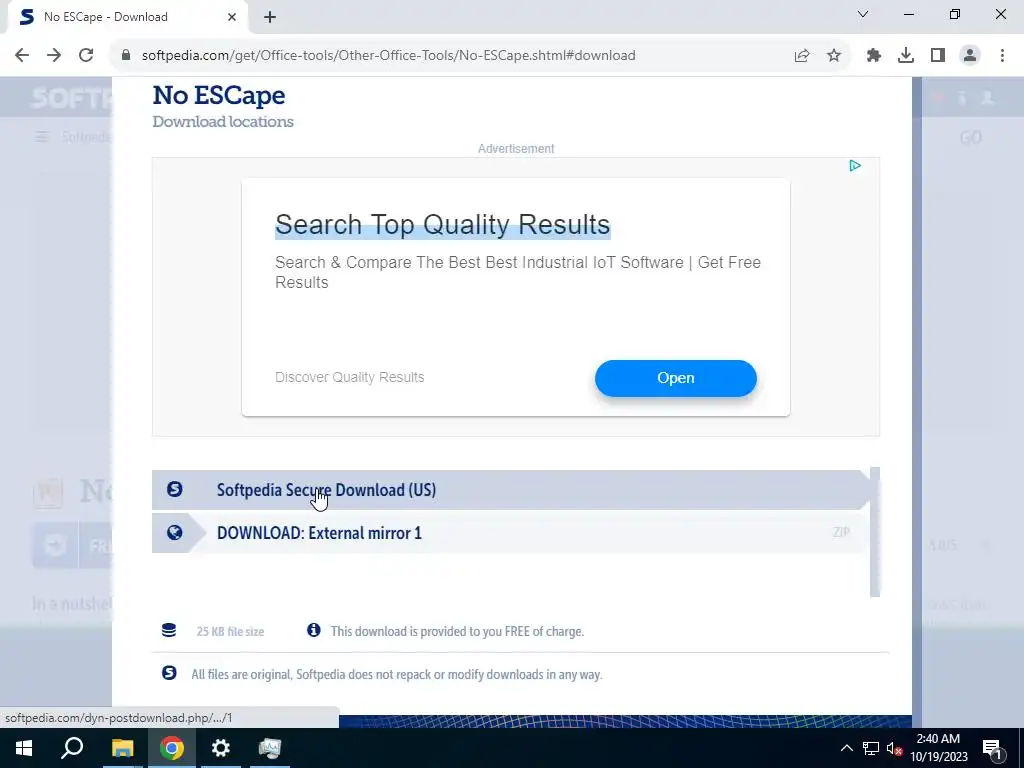Click the muted volume tray icon

tap(894, 748)
